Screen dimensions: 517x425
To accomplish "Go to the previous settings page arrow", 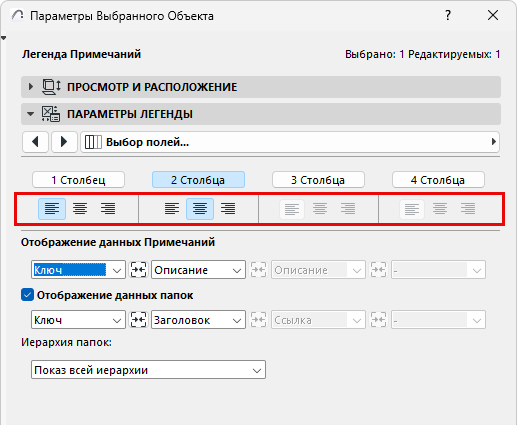I will (x=36, y=142).
